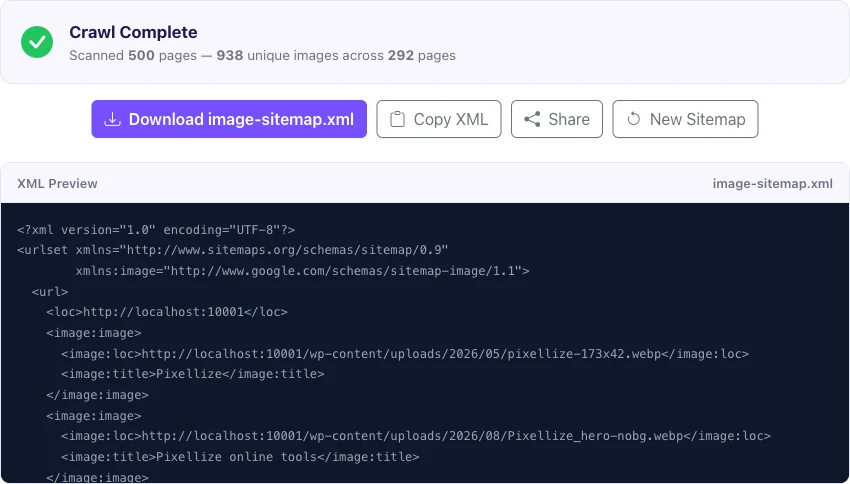Click the <loc>http://localhost:10001</loc> line
The height and width of the screenshot is (484, 850).
pyautogui.click(x=167, y=312)
